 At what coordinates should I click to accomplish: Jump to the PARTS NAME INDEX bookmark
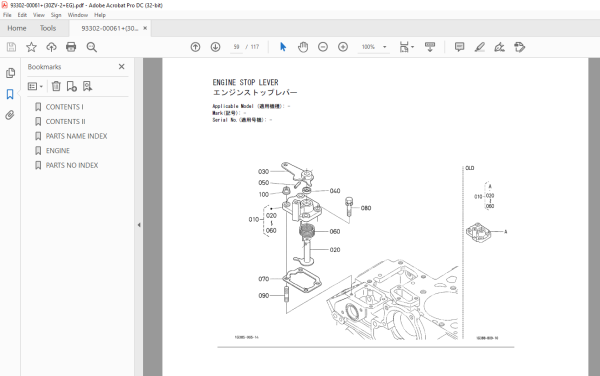76,136
